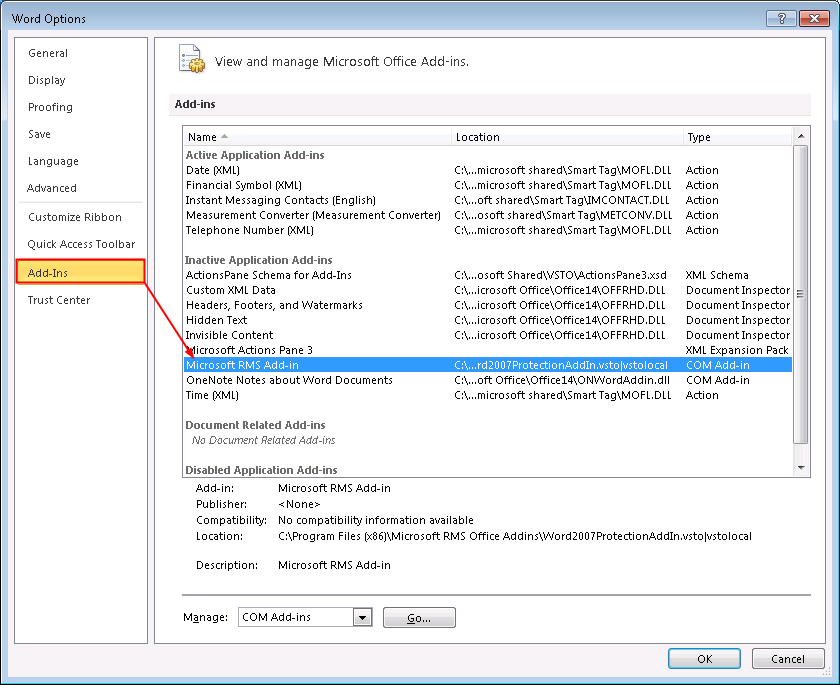Select Instant Messaging Contacts (English) add-in
Viewport: 840px width, 685px height.
coord(488,200)
